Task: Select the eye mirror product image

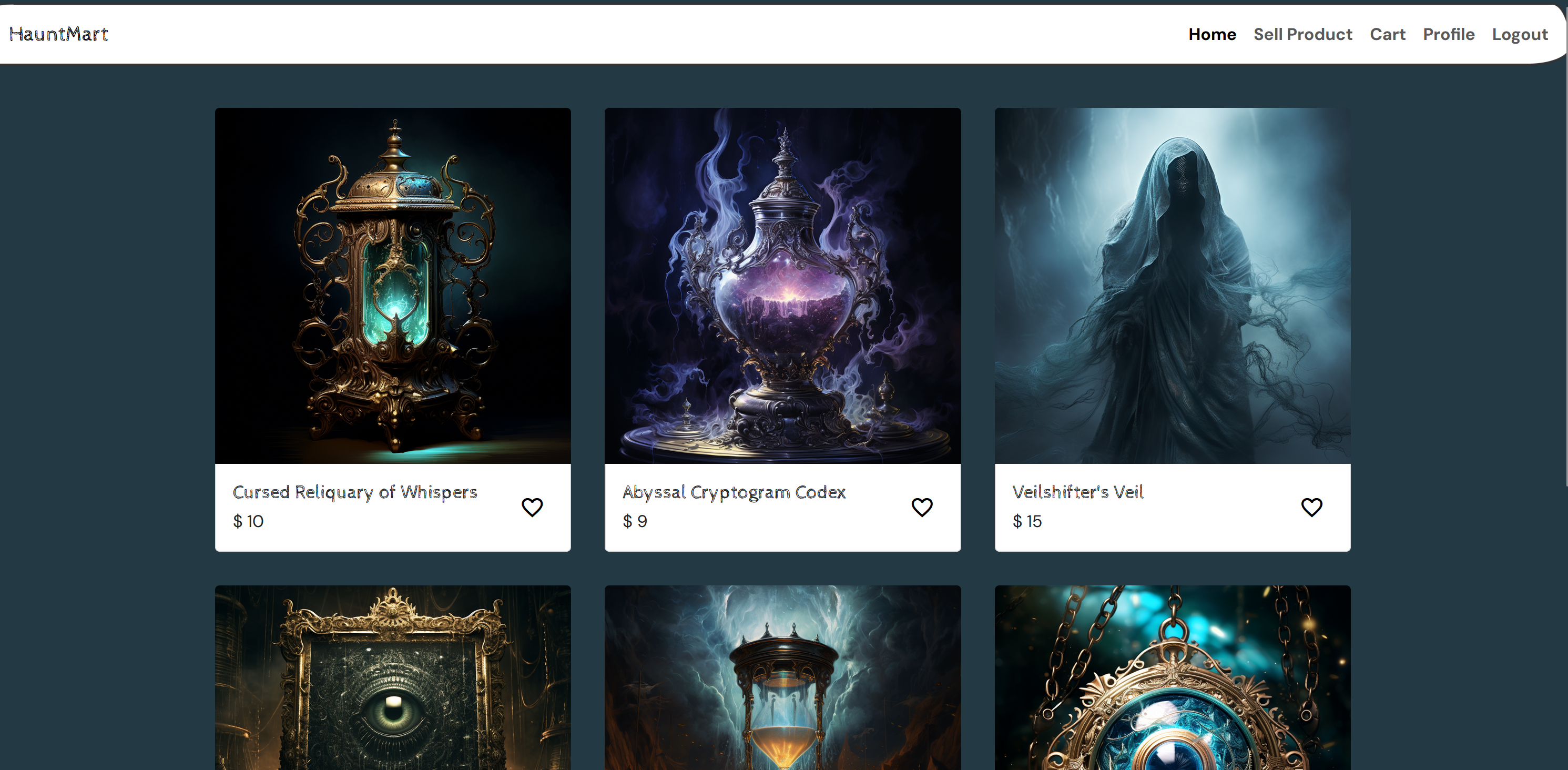Action: (x=393, y=677)
